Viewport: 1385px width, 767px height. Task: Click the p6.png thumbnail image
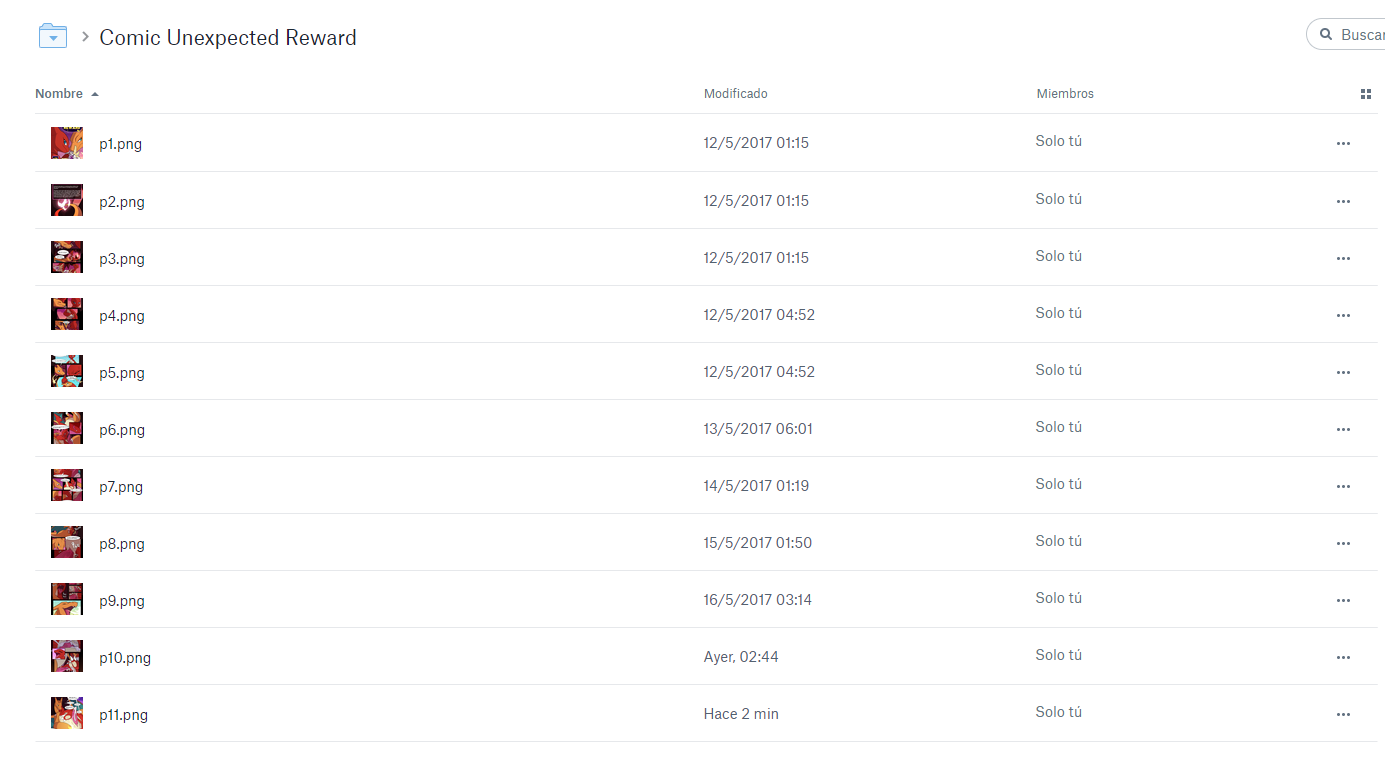point(67,428)
